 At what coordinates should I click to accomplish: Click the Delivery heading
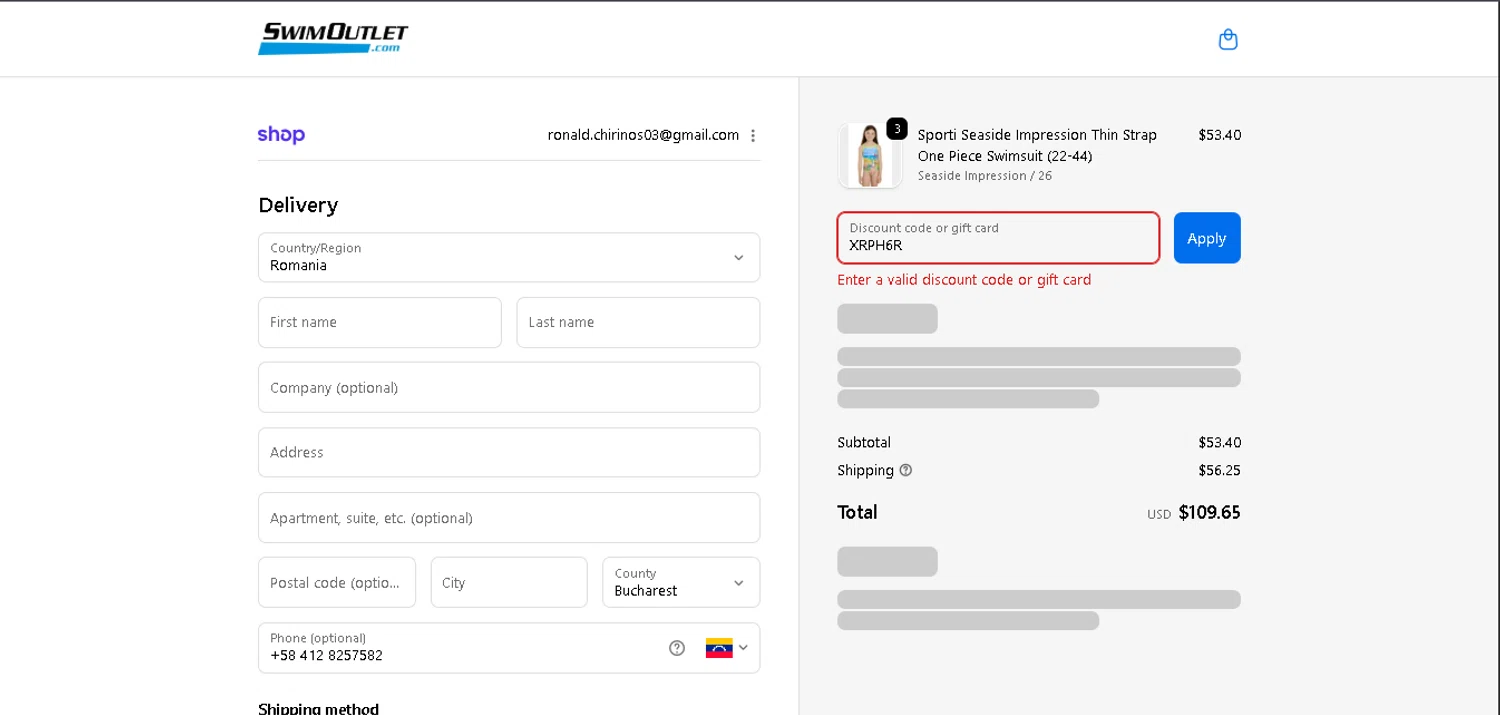pyautogui.click(x=298, y=205)
